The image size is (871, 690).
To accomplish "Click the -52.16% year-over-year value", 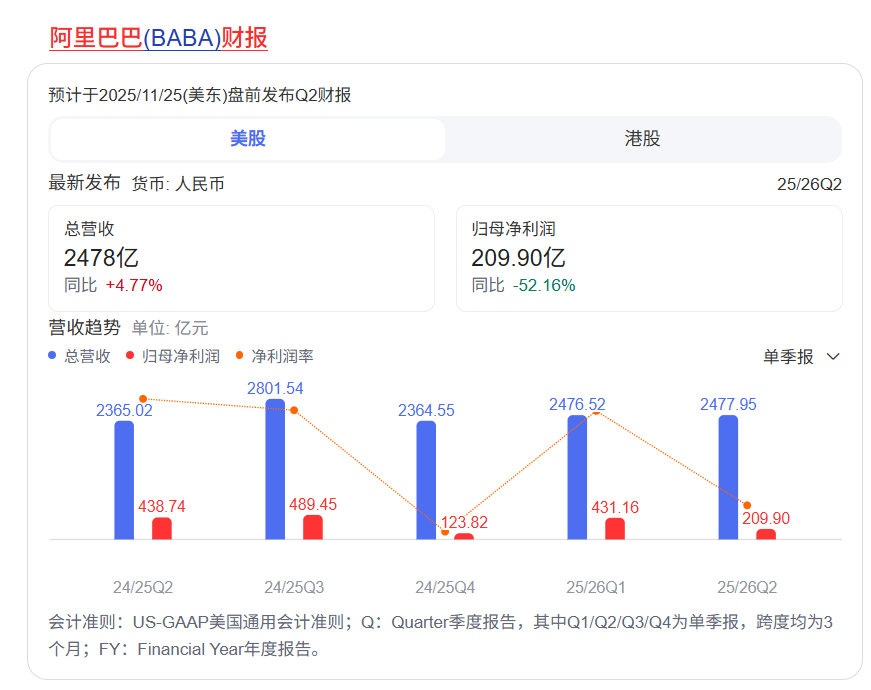I will [544, 286].
